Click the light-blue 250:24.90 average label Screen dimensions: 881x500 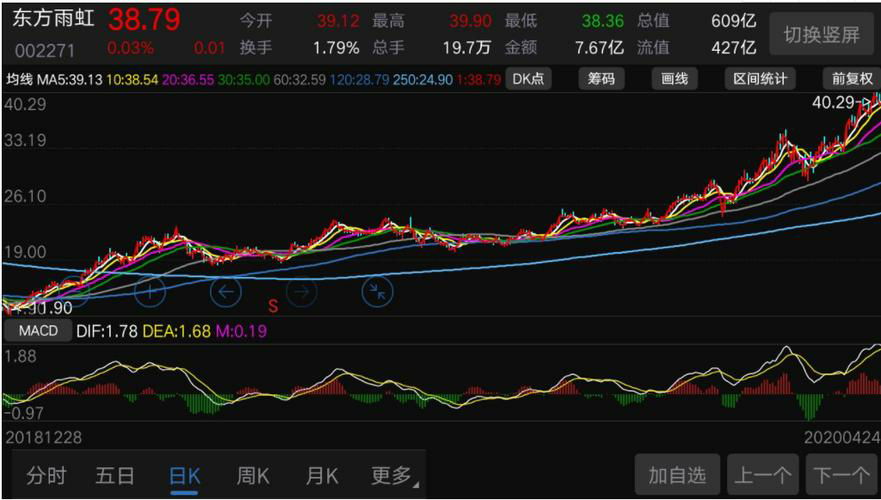pos(423,80)
